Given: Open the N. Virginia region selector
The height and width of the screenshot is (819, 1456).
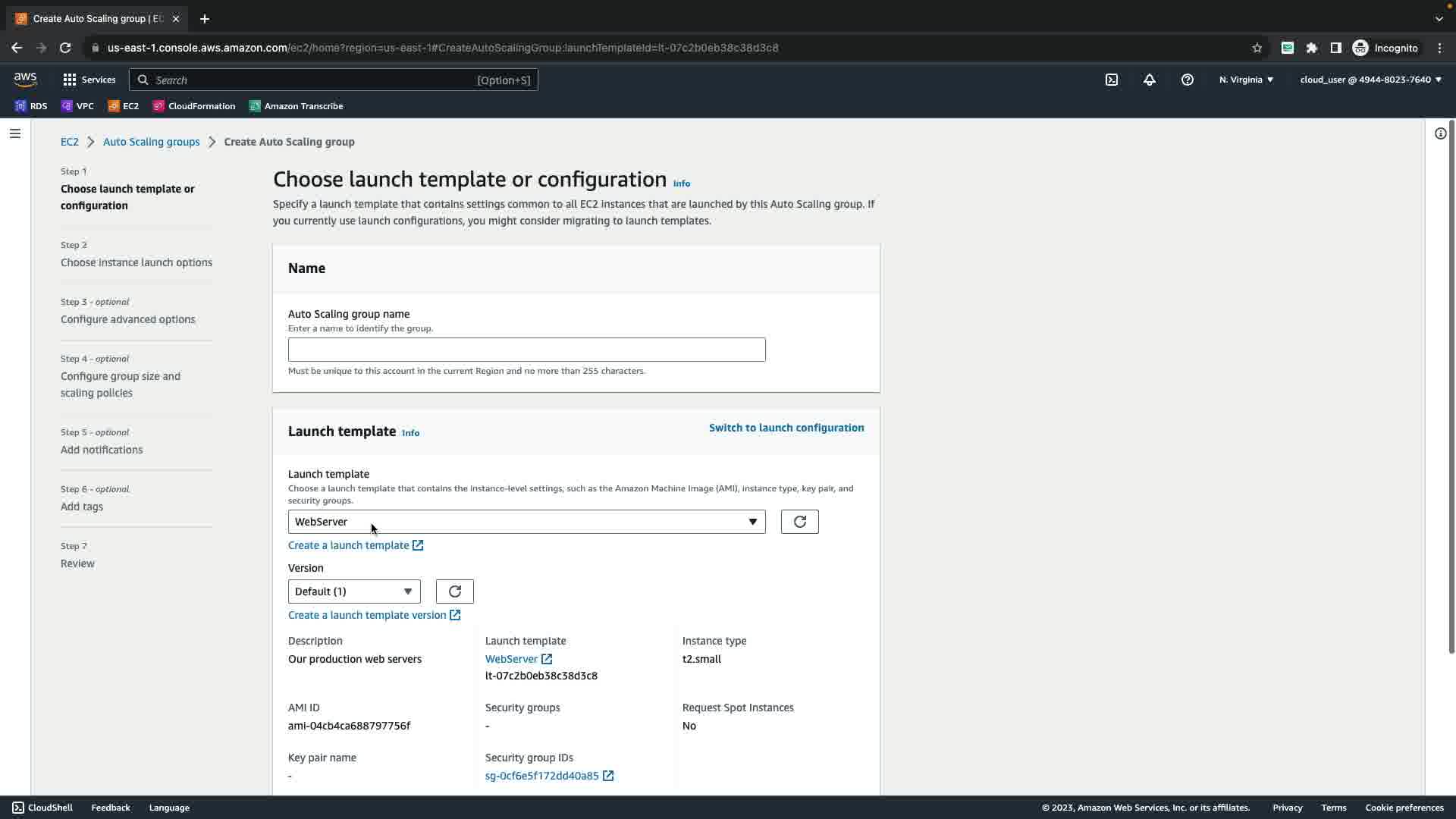Looking at the screenshot, I should 1246,80.
